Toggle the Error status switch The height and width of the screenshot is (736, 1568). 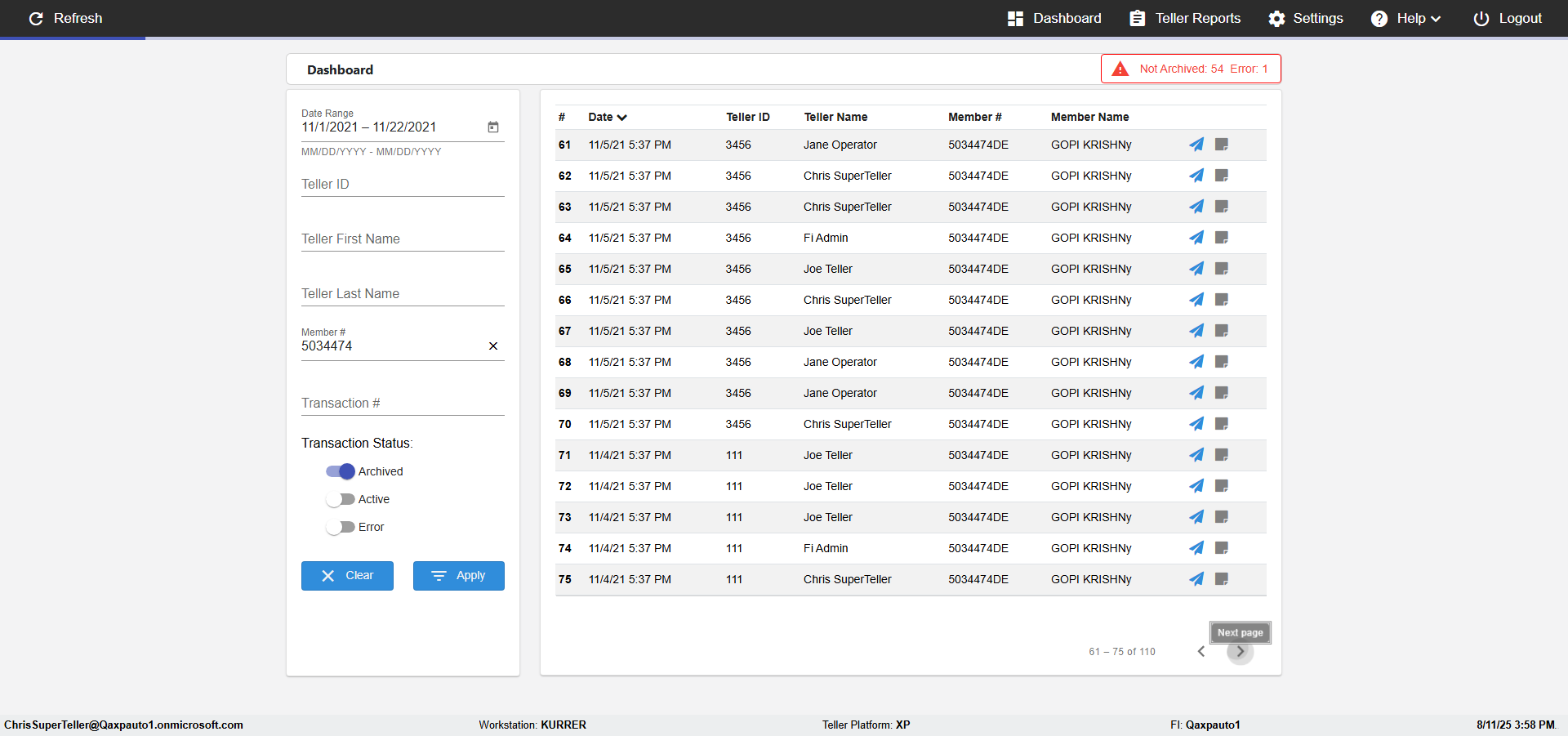(340, 527)
